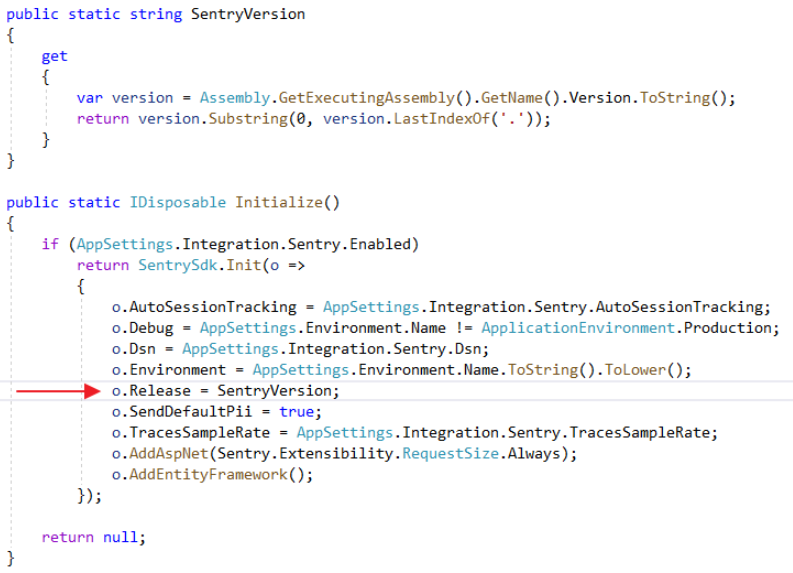Click the LastIndexOf method call
The width and height of the screenshot is (793, 573).
(442, 119)
